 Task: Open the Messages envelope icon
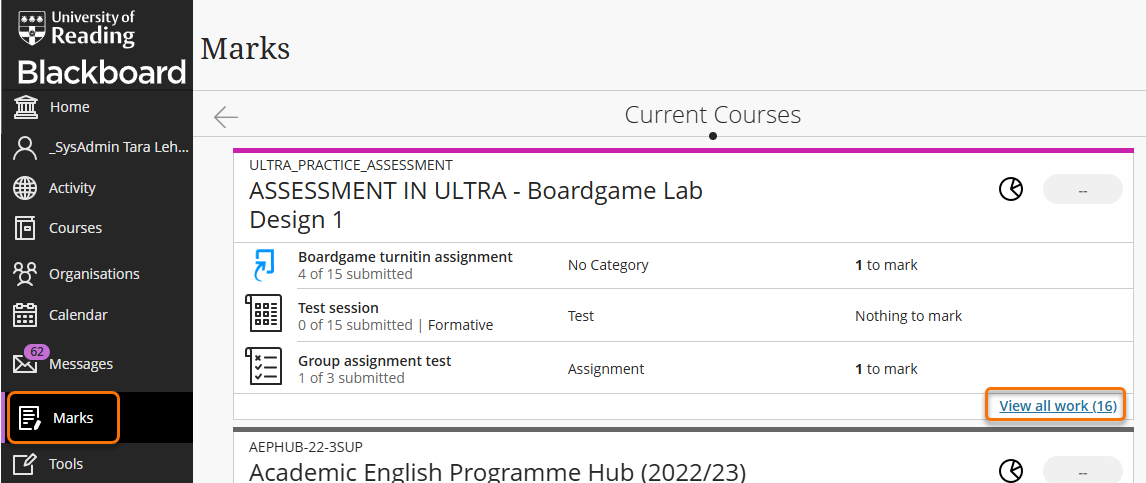(x=25, y=364)
